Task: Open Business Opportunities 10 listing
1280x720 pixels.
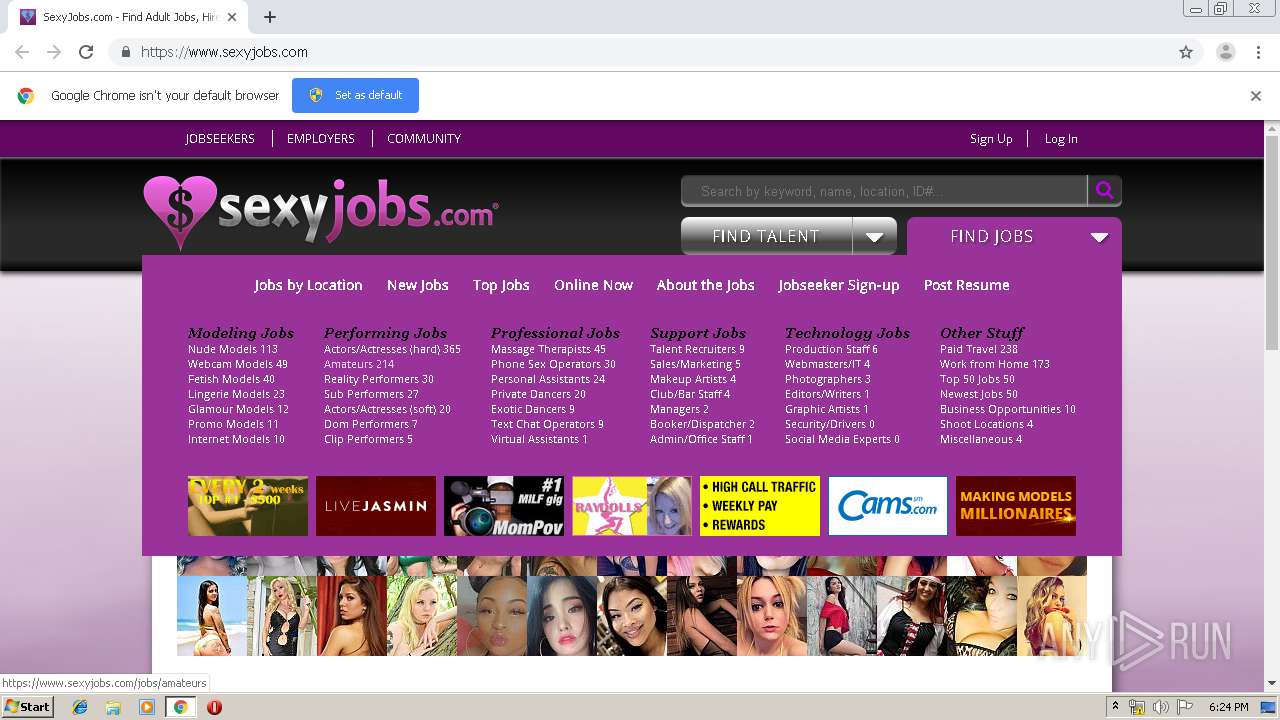Action: (x=1008, y=409)
